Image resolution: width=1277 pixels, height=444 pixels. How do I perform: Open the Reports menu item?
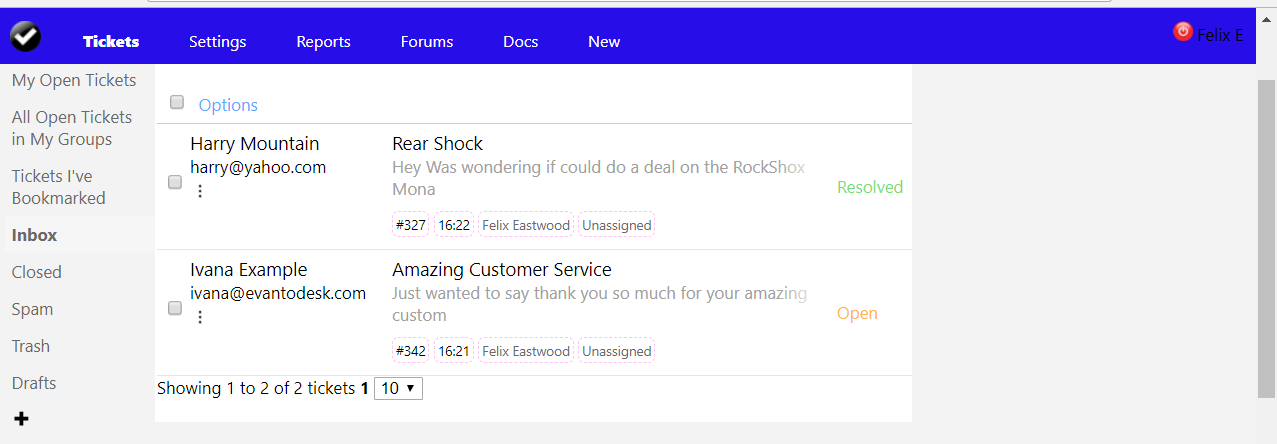(x=323, y=42)
